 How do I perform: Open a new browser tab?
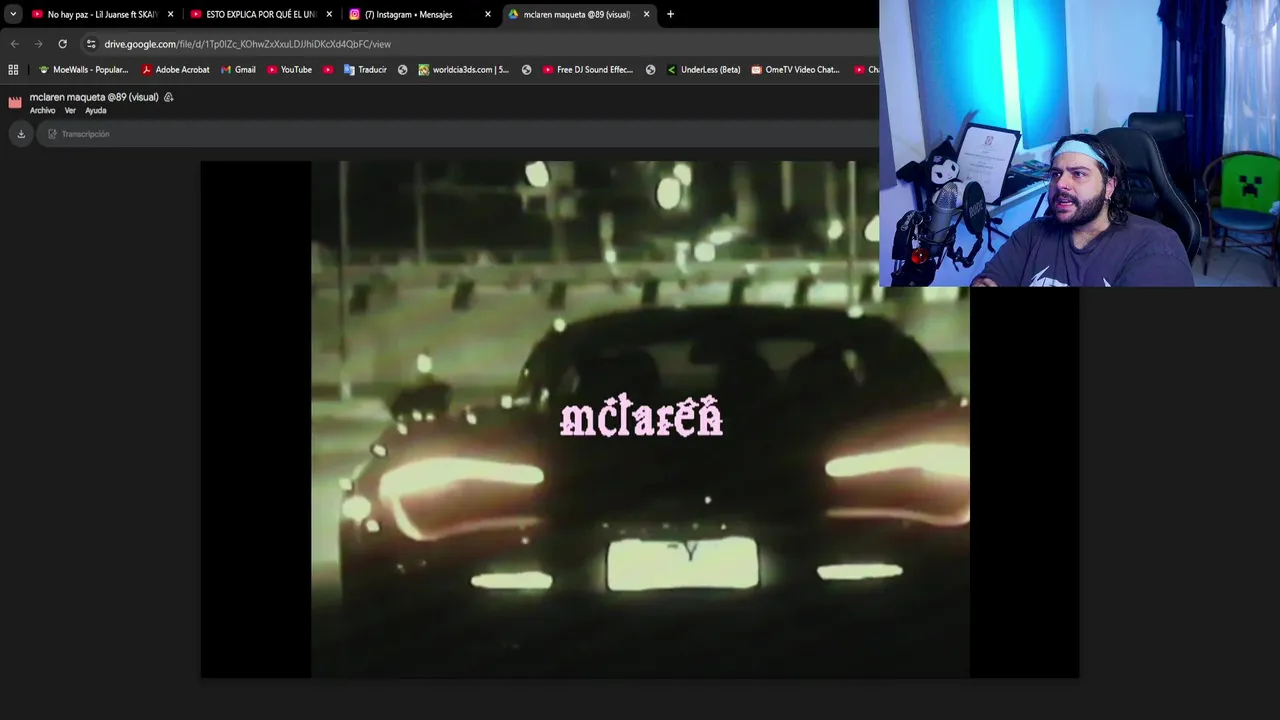670,14
